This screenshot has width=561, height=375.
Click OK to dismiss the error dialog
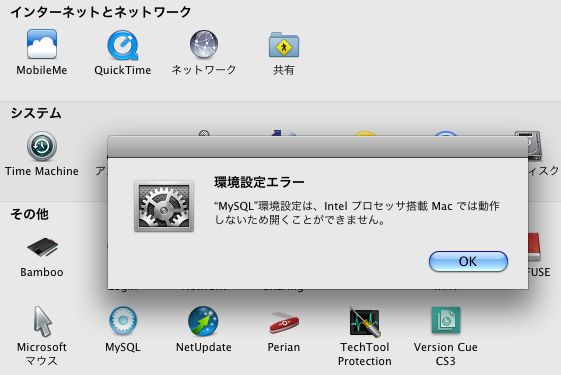pyautogui.click(x=468, y=261)
